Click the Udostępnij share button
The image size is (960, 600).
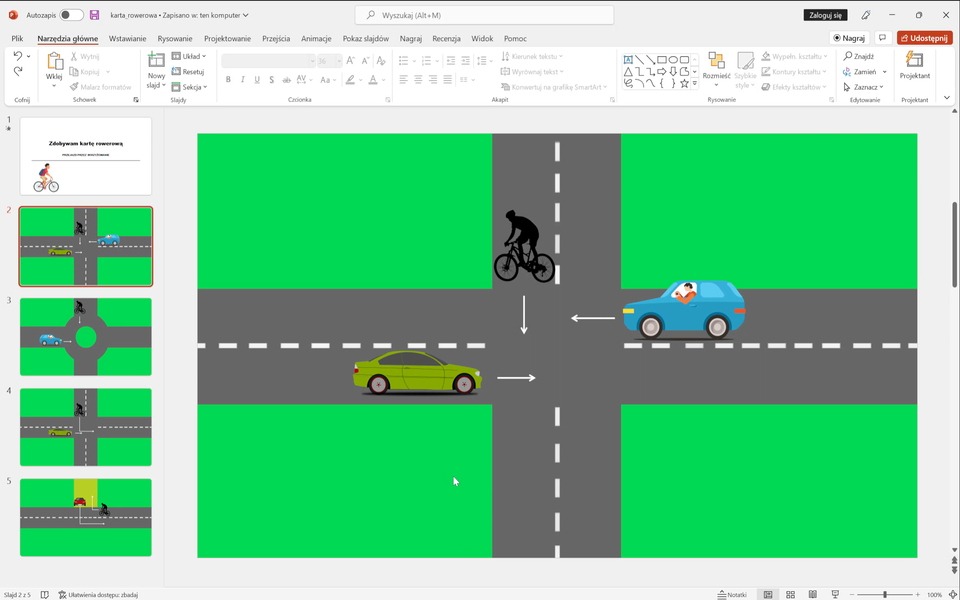tap(924, 38)
